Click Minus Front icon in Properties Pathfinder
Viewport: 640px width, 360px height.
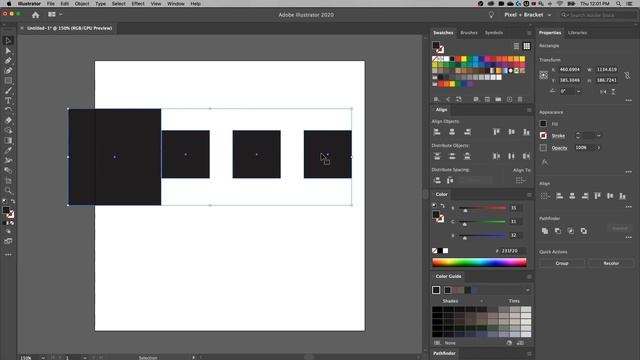coord(558,231)
